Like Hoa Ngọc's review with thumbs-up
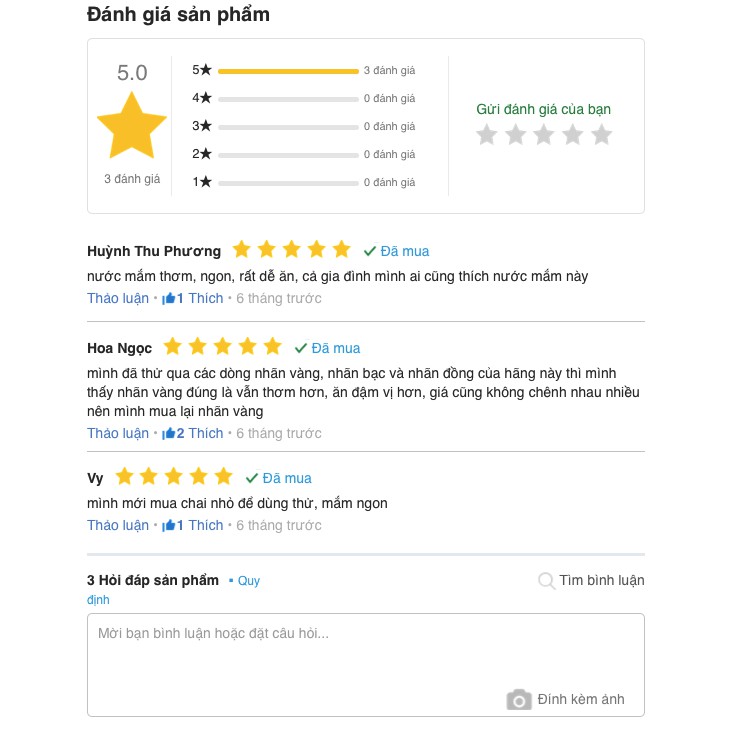The height and width of the screenshot is (730, 730). pyautogui.click(x=169, y=433)
